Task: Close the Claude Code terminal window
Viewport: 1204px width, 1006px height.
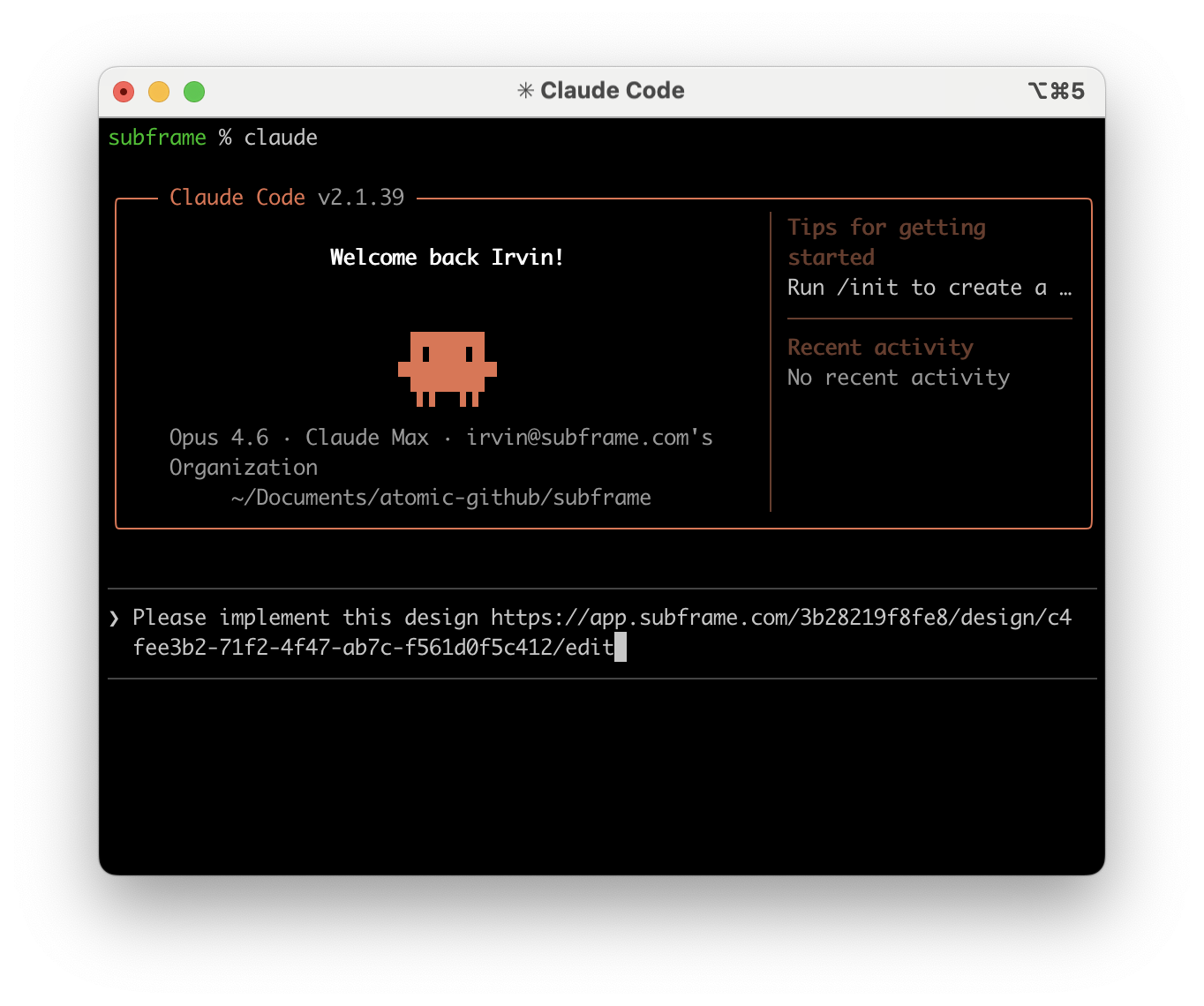Action: click(124, 92)
